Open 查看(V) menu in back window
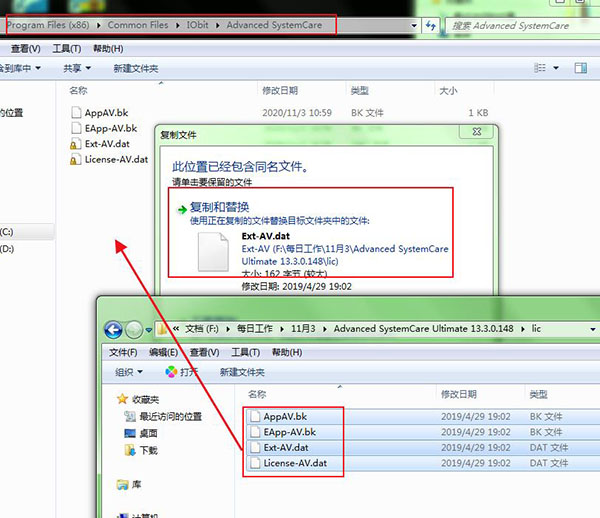Image resolution: width=600 pixels, height=518 pixels. [25, 49]
